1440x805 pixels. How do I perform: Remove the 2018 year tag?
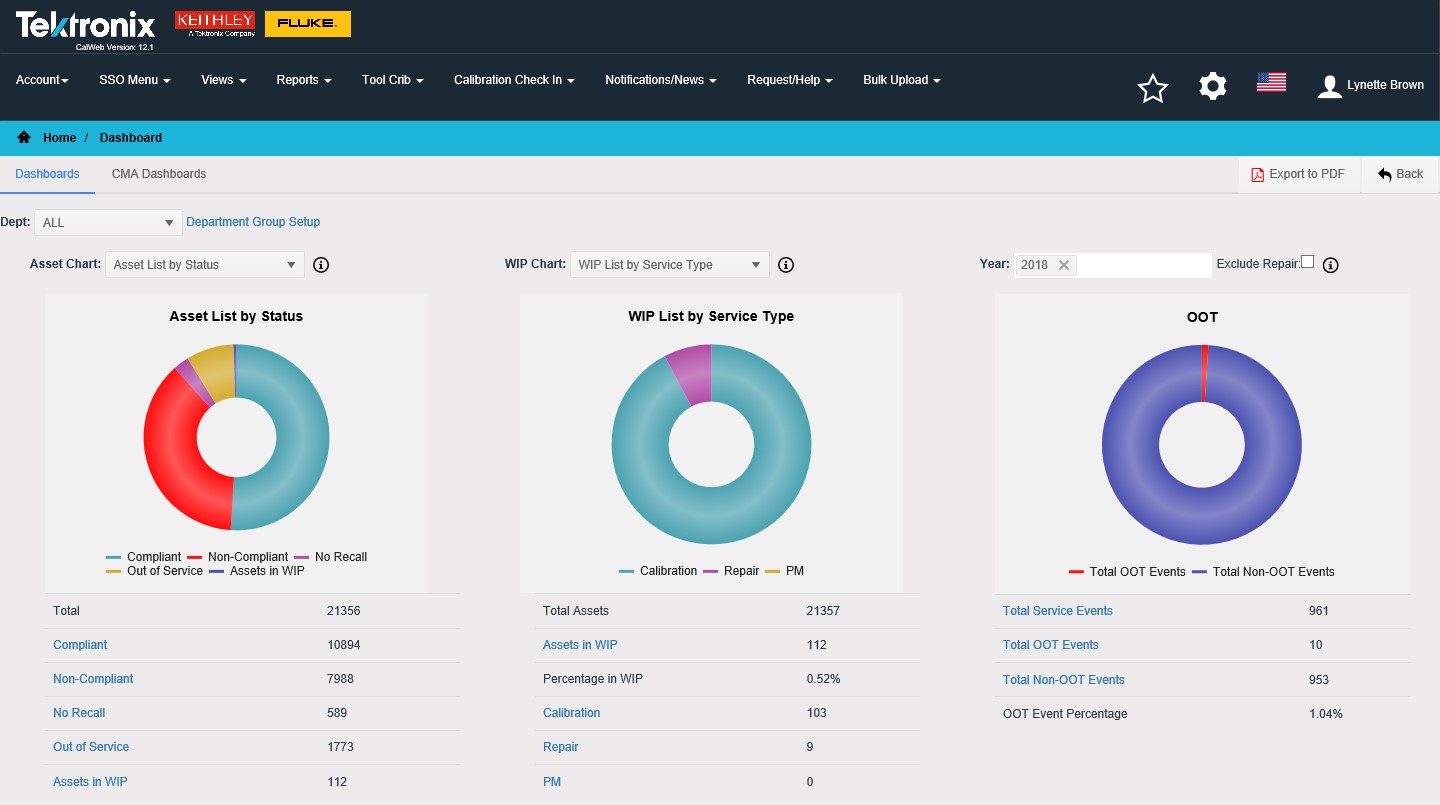(x=1064, y=265)
